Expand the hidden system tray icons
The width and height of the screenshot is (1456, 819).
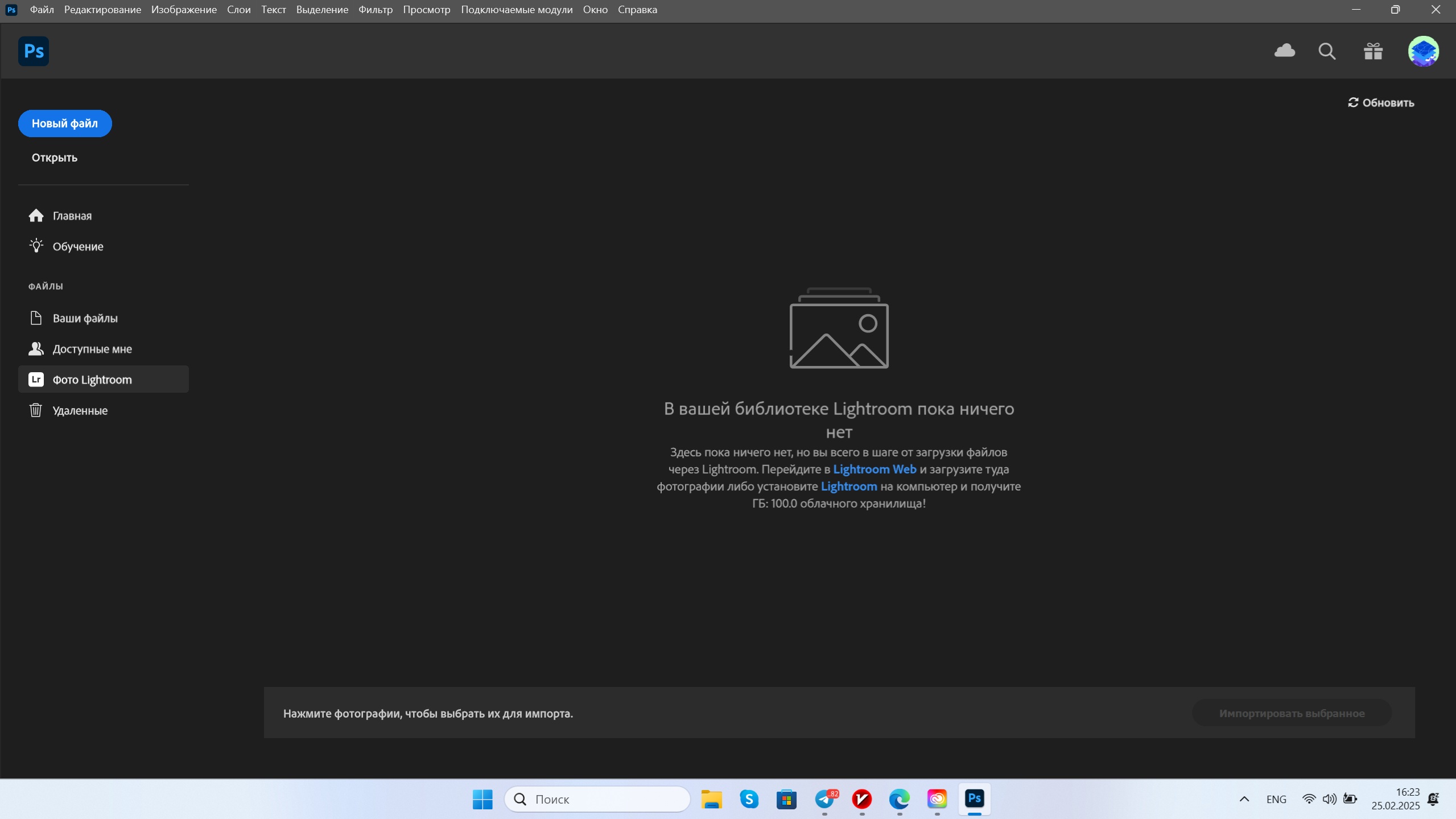[1244, 799]
